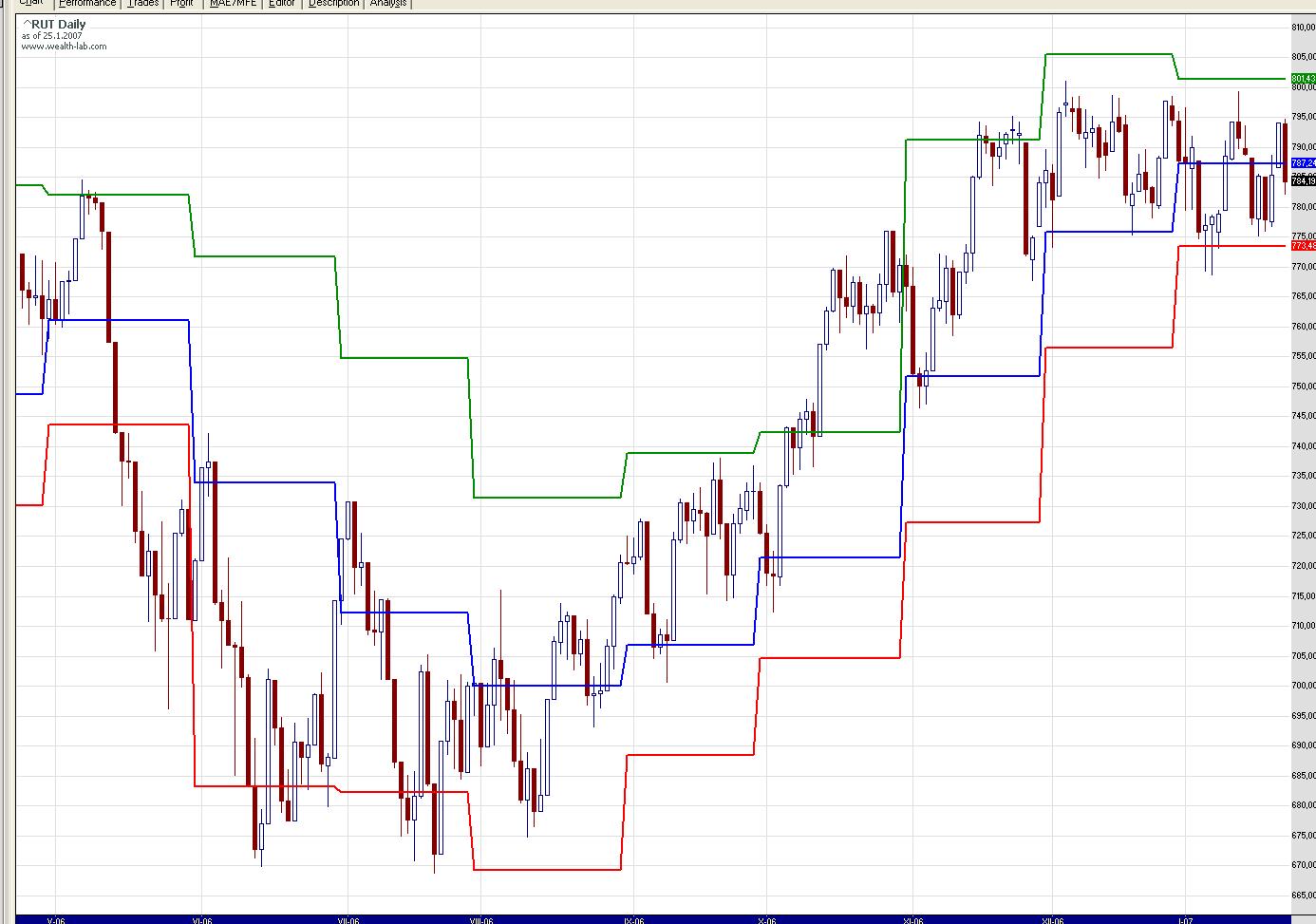Click the 680,00 price axis label
Image resolution: width=1316 pixels, height=924 pixels.
pos(1304,805)
